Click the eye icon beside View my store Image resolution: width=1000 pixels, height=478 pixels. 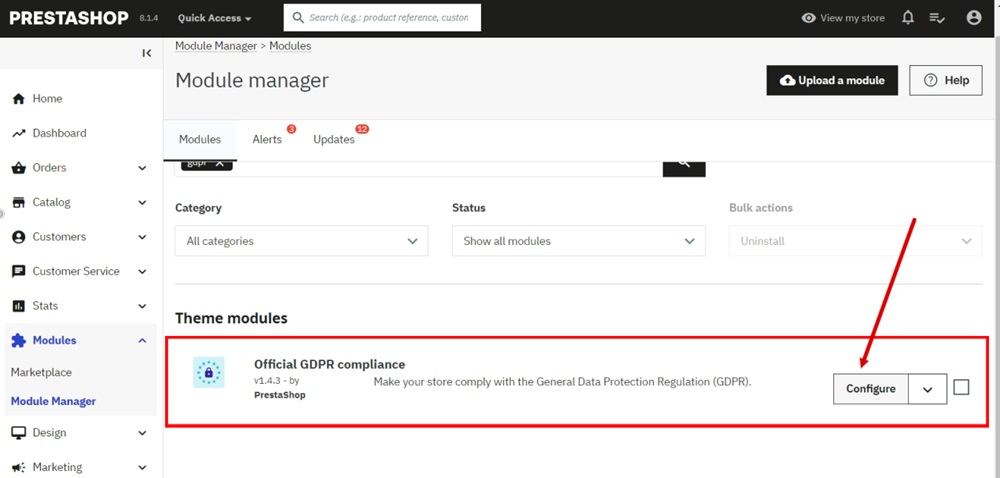tap(809, 18)
